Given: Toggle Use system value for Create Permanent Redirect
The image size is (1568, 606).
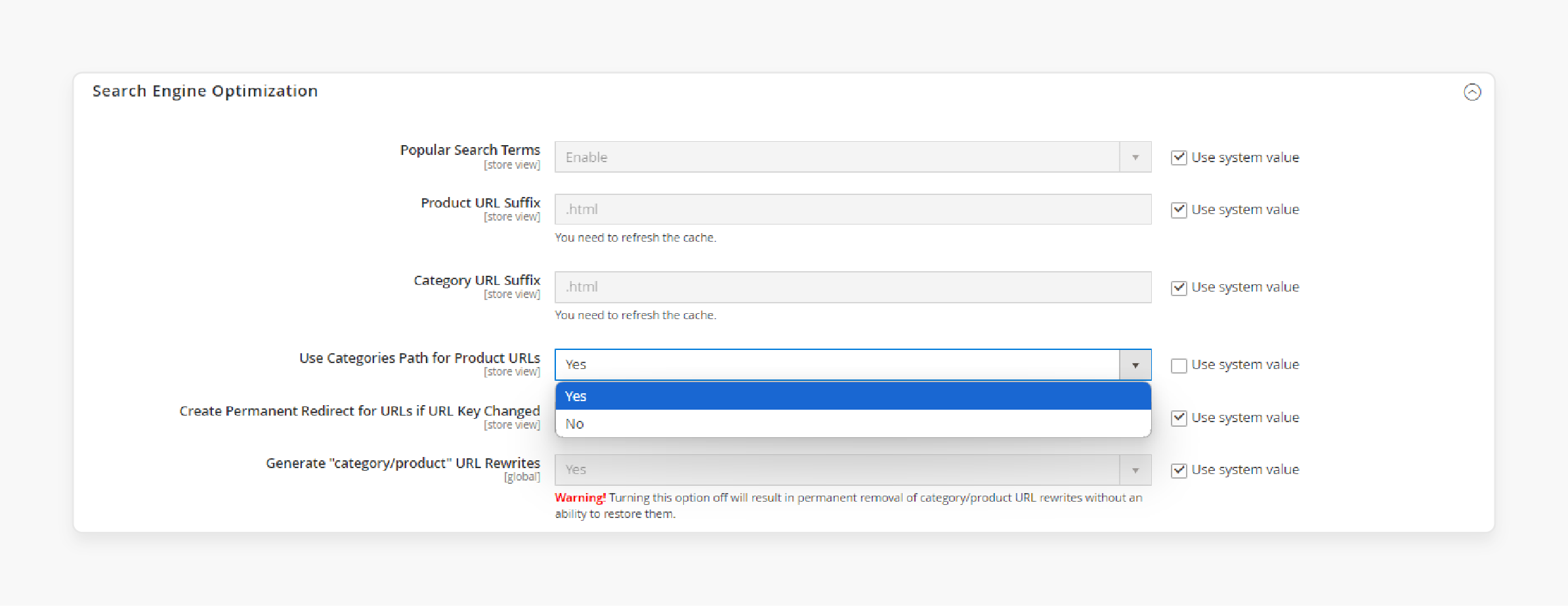Looking at the screenshot, I should [x=1179, y=418].
